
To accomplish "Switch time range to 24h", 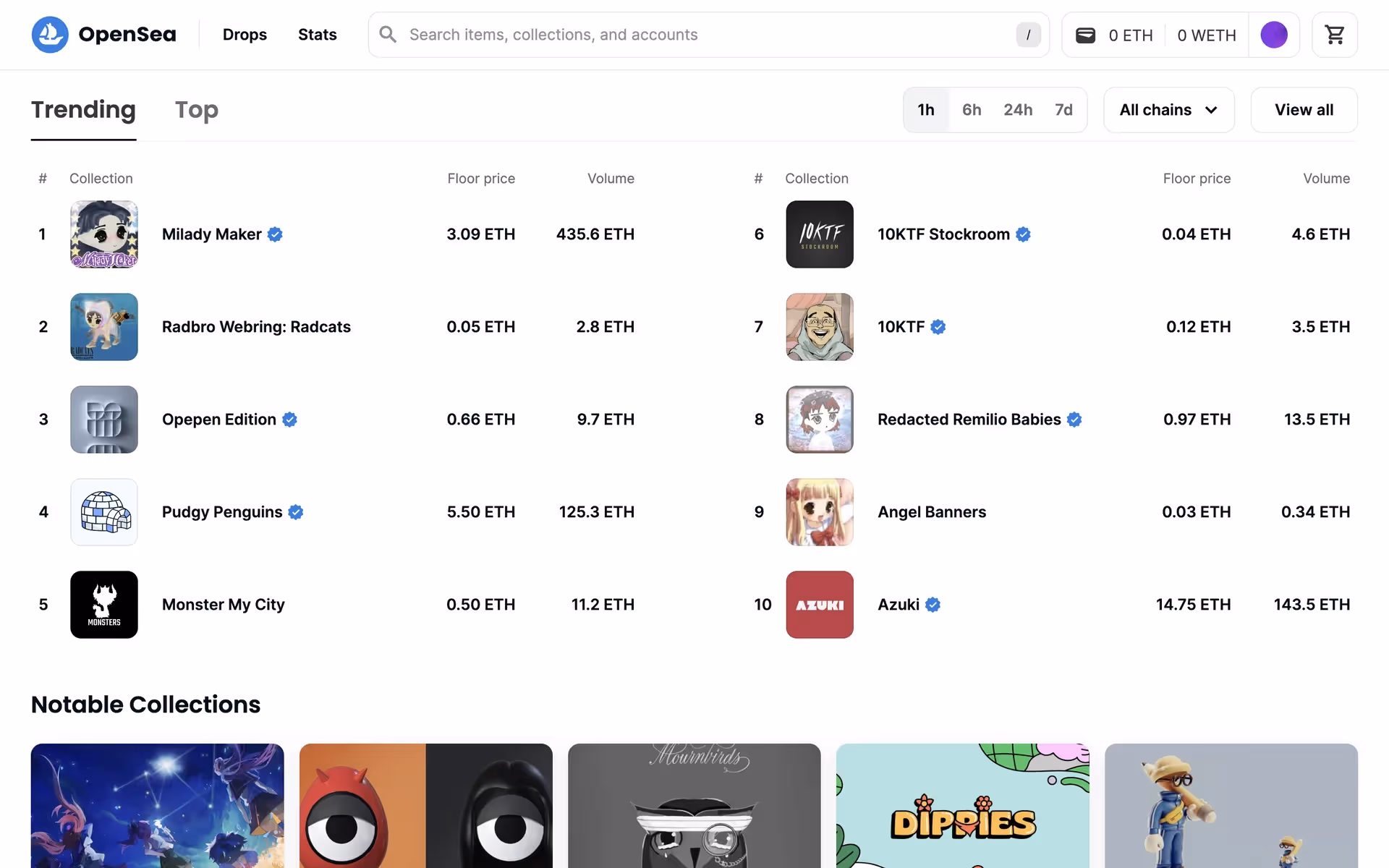I will [1018, 110].
